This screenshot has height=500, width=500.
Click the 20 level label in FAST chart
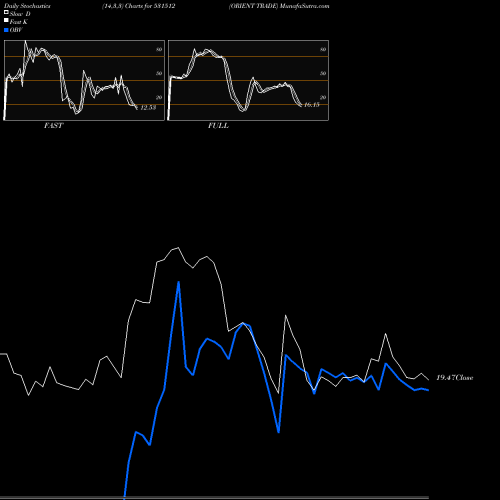coord(159,97)
